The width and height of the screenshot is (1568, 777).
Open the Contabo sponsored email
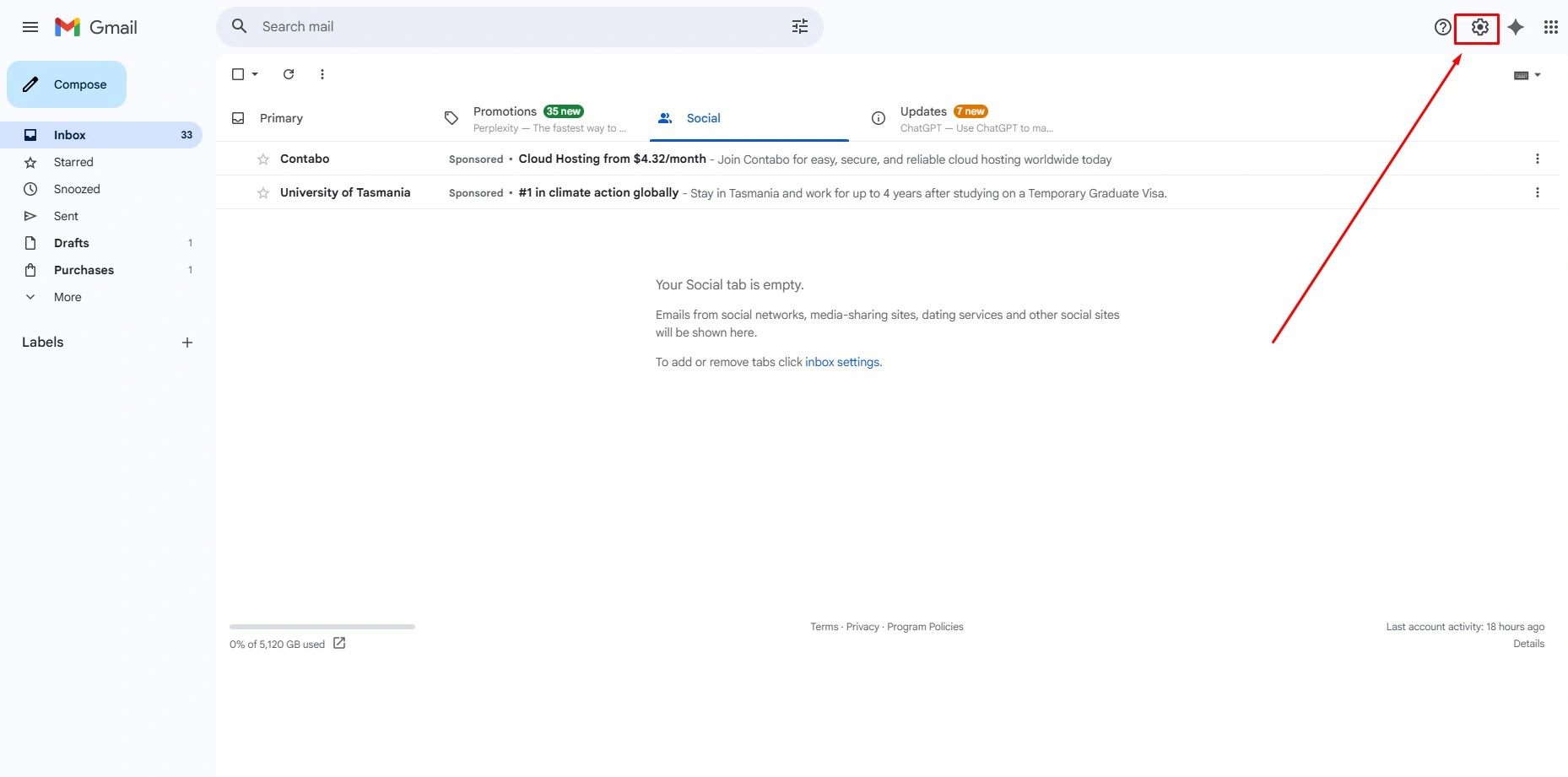tap(888, 159)
